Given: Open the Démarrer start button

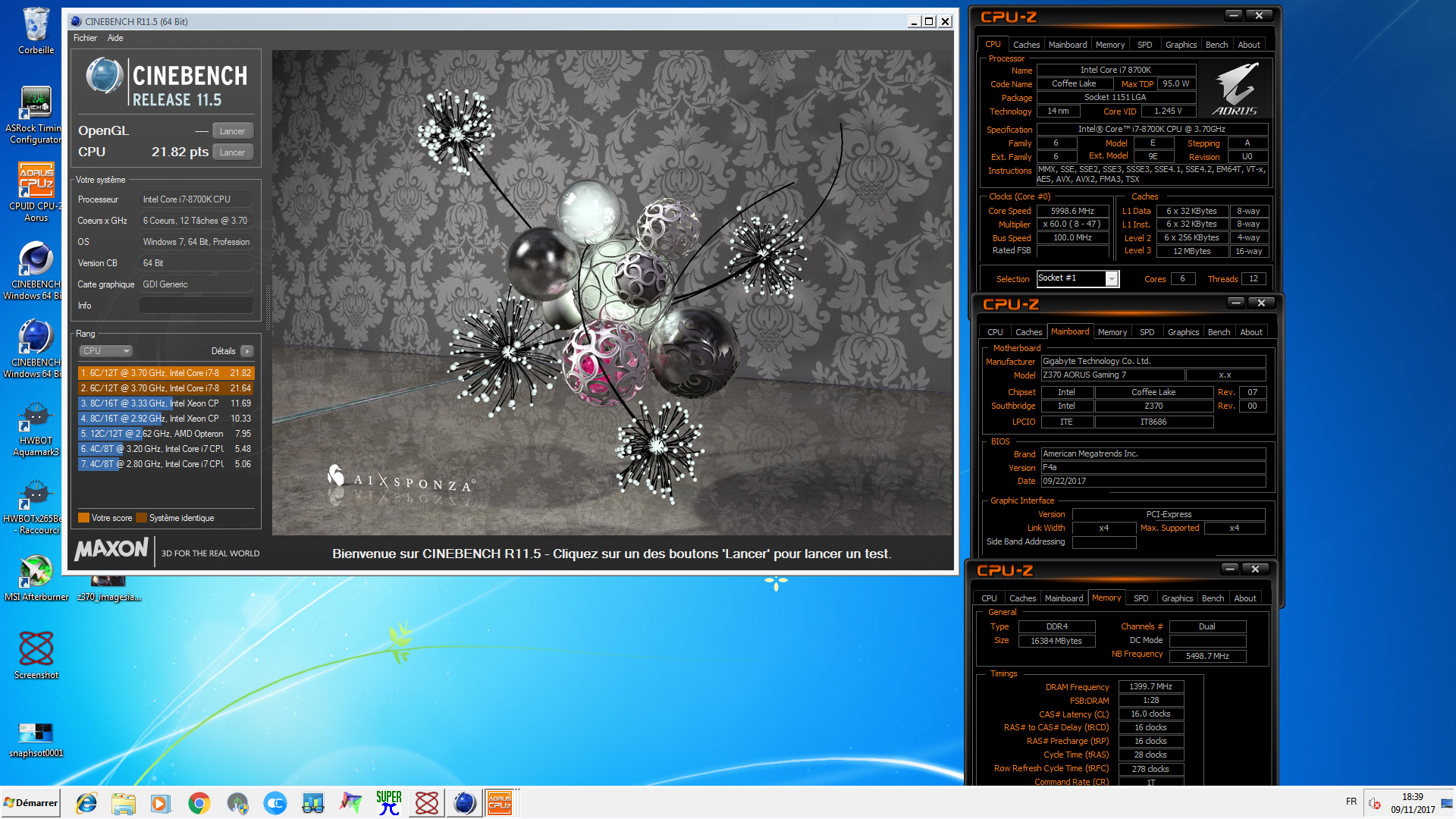Looking at the screenshot, I should tap(30, 803).
